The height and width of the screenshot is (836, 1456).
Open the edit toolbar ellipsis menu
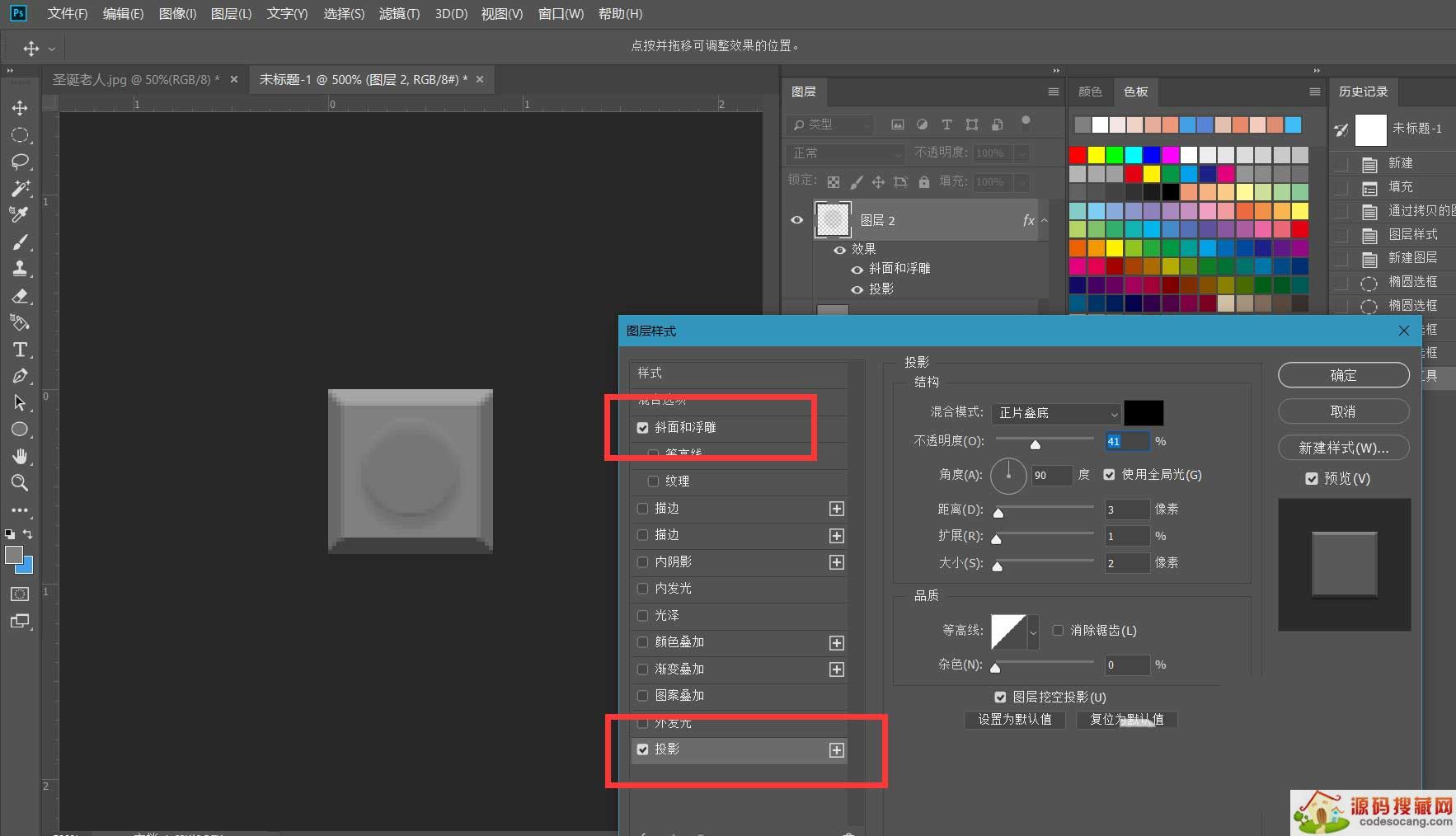pyautogui.click(x=20, y=510)
